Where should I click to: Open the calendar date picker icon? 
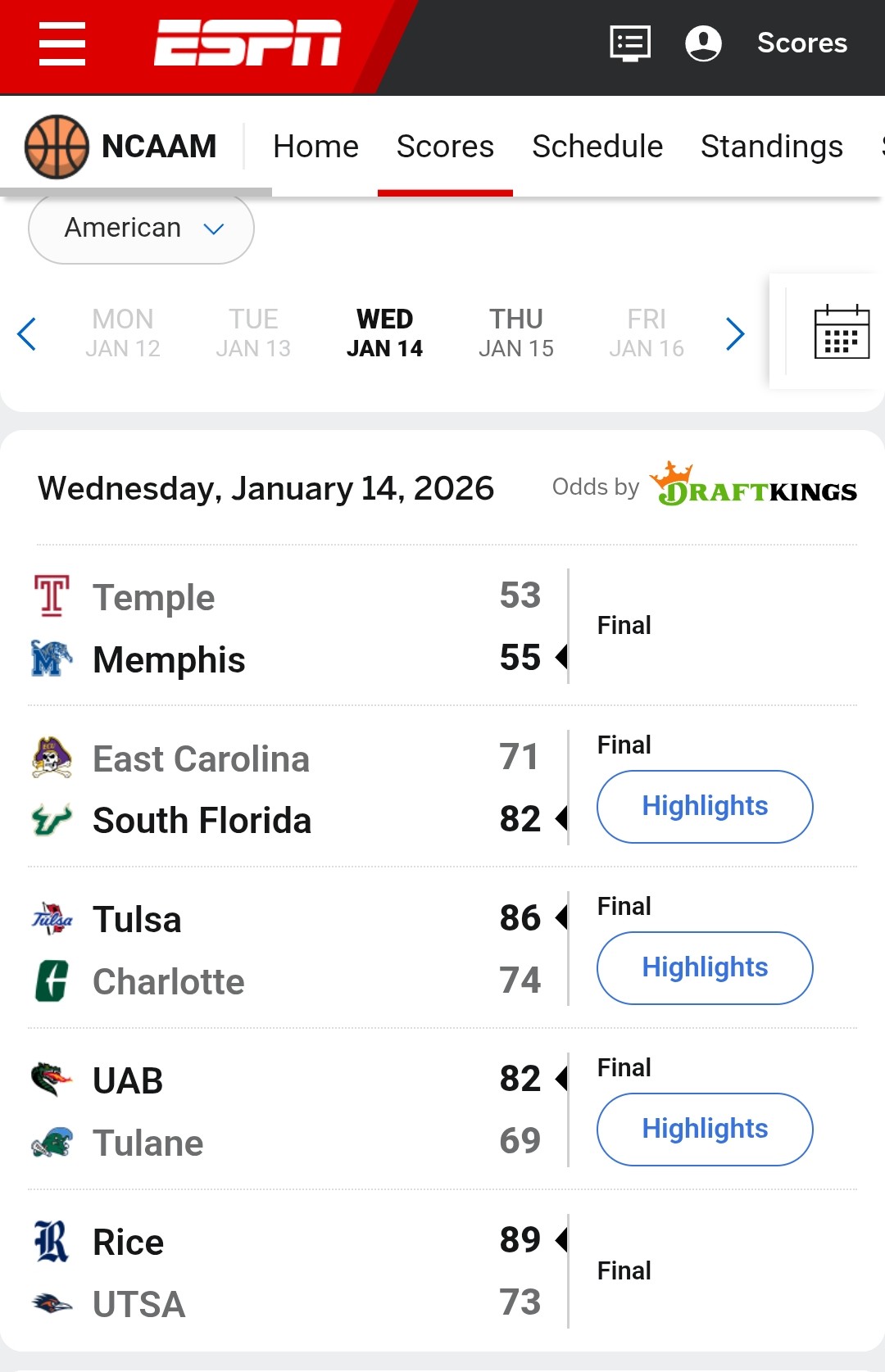[842, 332]
